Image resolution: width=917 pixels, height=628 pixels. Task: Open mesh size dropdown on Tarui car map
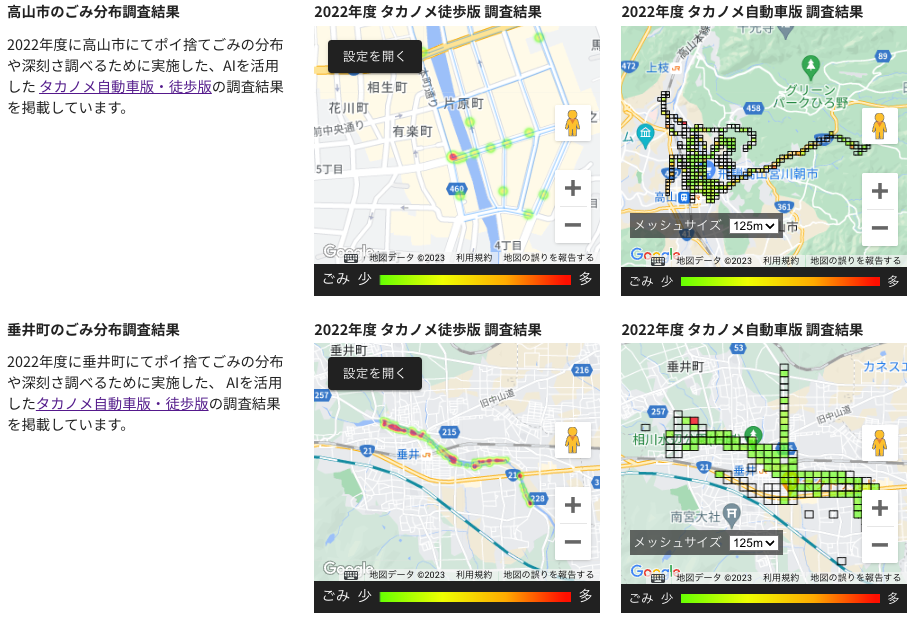point(754,543)
